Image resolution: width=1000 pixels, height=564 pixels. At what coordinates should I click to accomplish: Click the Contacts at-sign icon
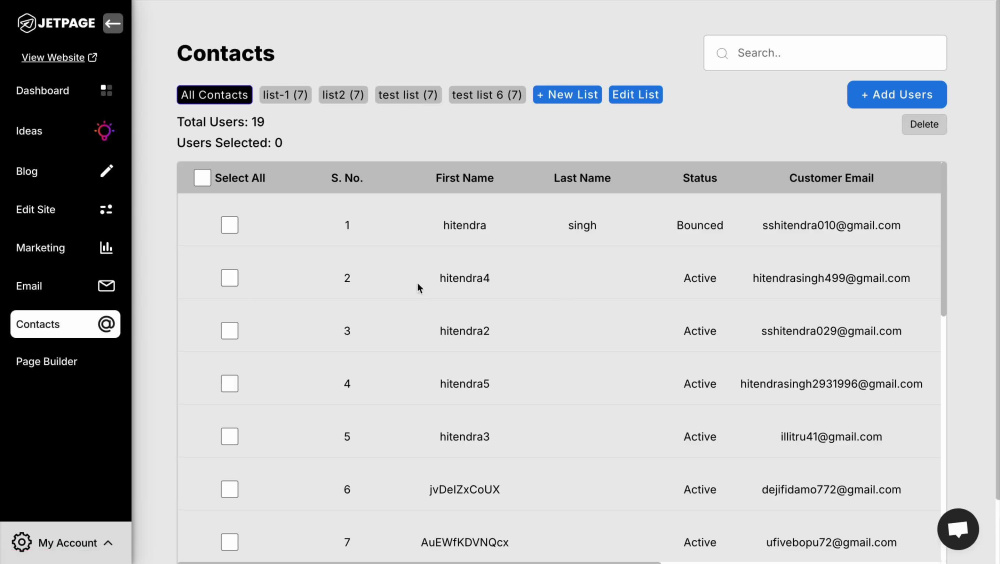(x=107, y=324)
